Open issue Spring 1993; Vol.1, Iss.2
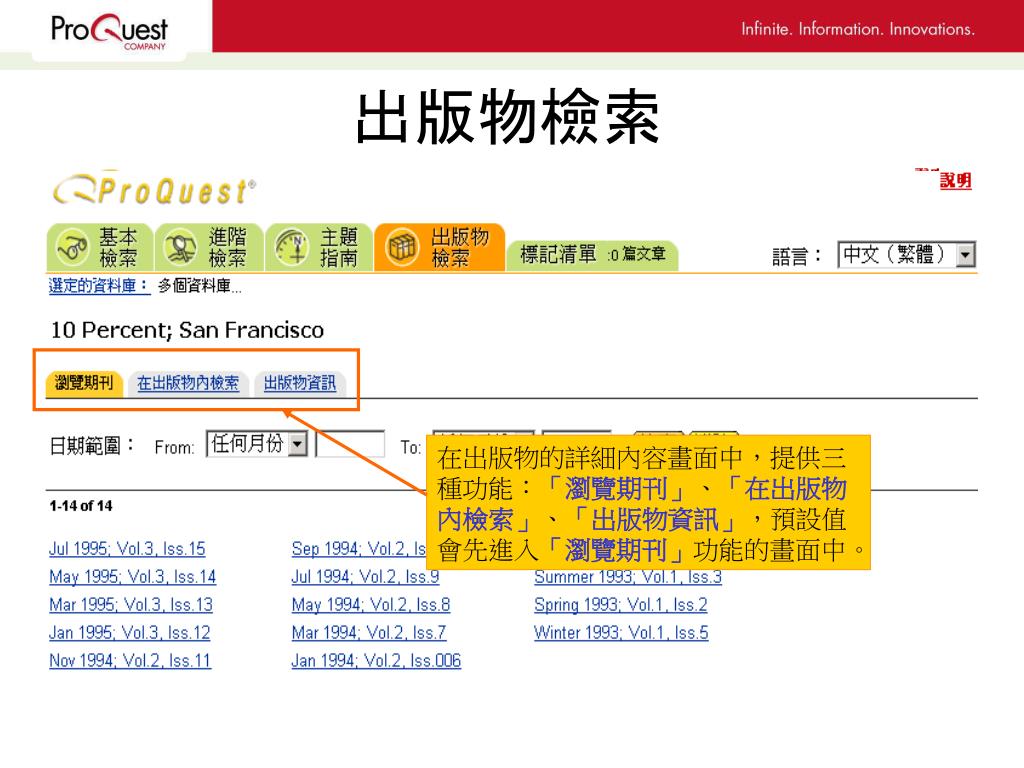 pos(620,605)
